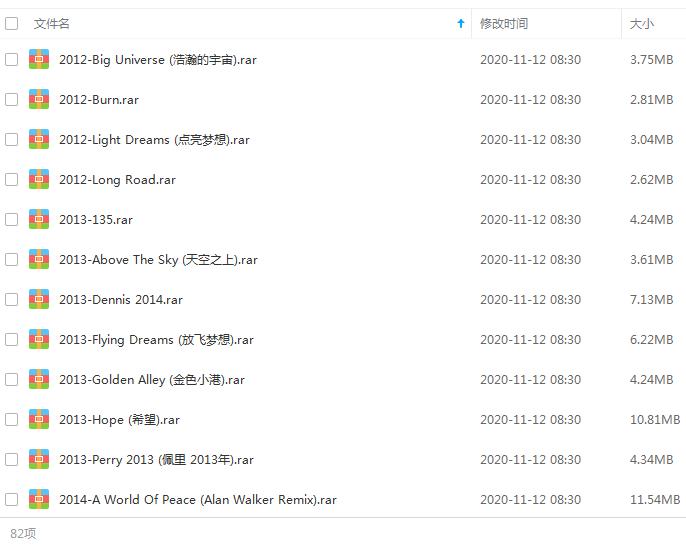The image size is (686, 545).
Task: Click the 3.04MB size value
Action: (651, 140)
